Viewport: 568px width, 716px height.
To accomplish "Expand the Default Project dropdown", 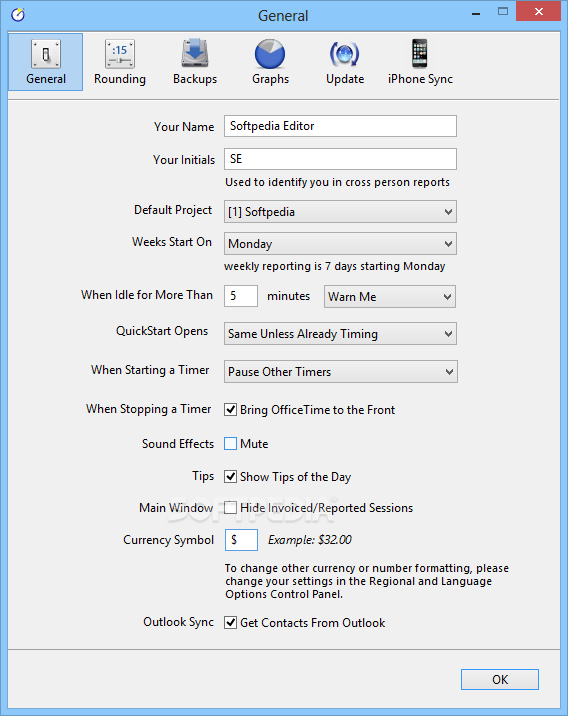I will pos(340,212).
